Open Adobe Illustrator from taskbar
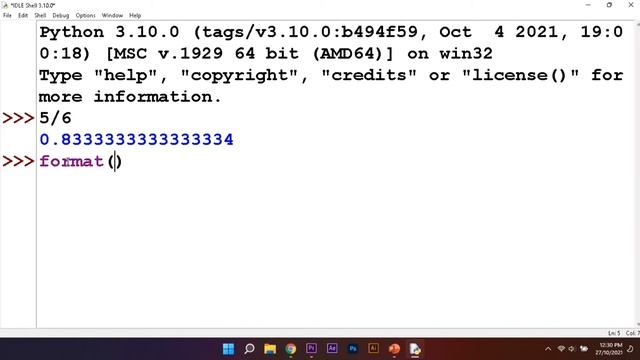This screenshot has height=360, width=640. point(373,349)
